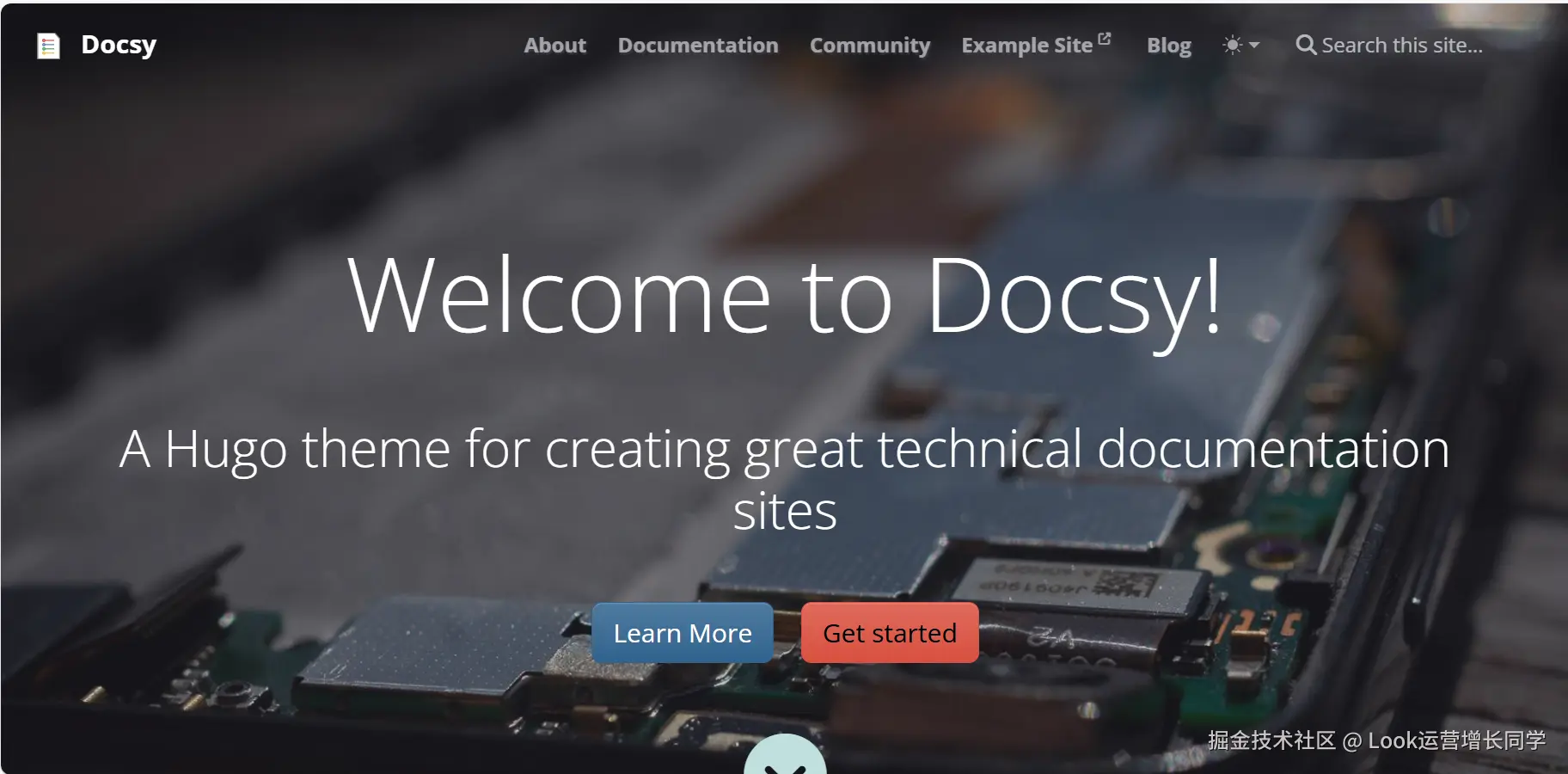Click the Get started button
Viewport: 1568px width, 774px height.
(890, 633)
